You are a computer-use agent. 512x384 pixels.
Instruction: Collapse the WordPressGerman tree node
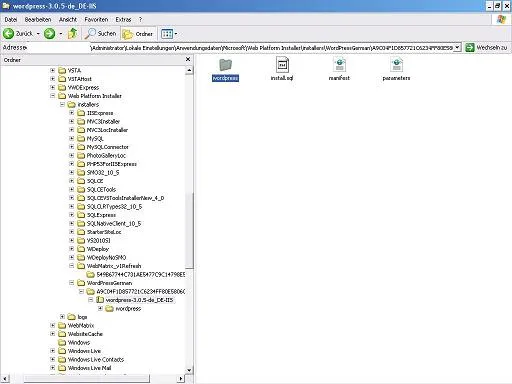(72, 283)
